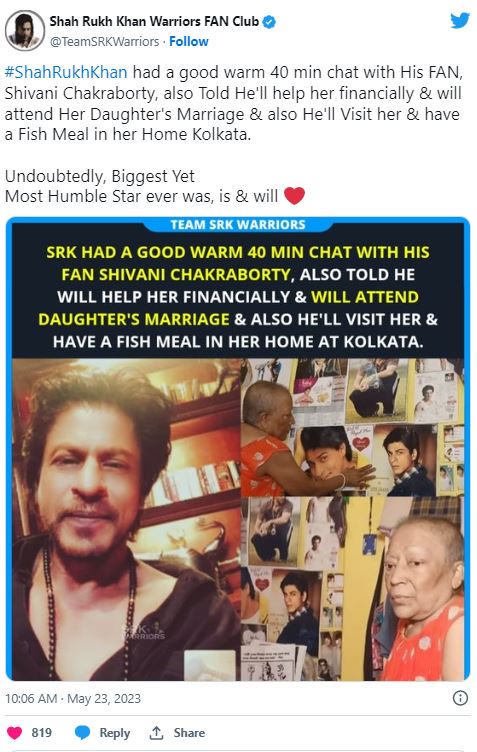Follow the TeamSRKWarriors account

point(189,42)
